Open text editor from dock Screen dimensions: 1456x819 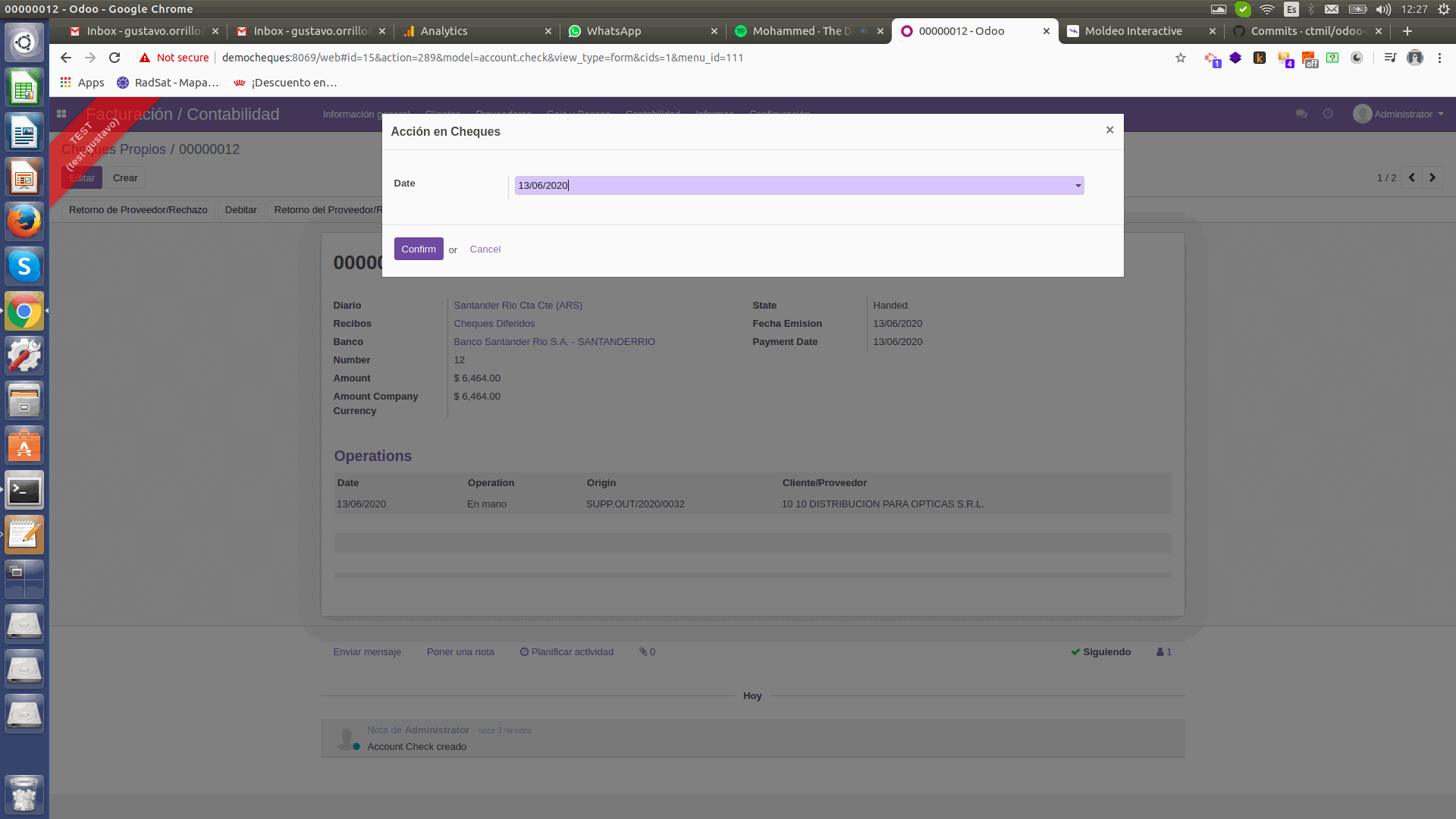pyautogui.click(x=24, y=535)
